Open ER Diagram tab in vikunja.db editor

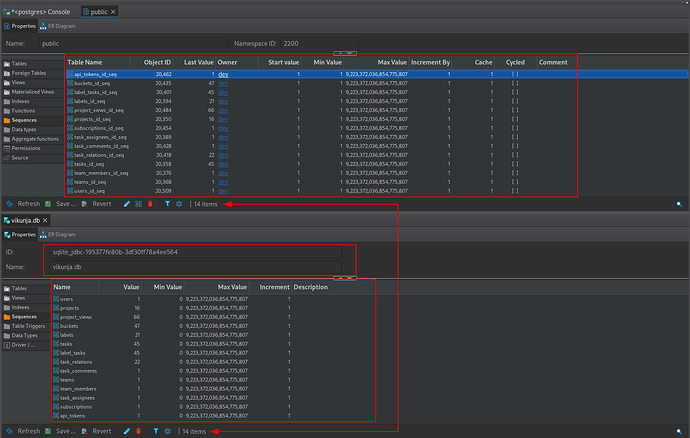pyautogui.click(x=58, y=235)
